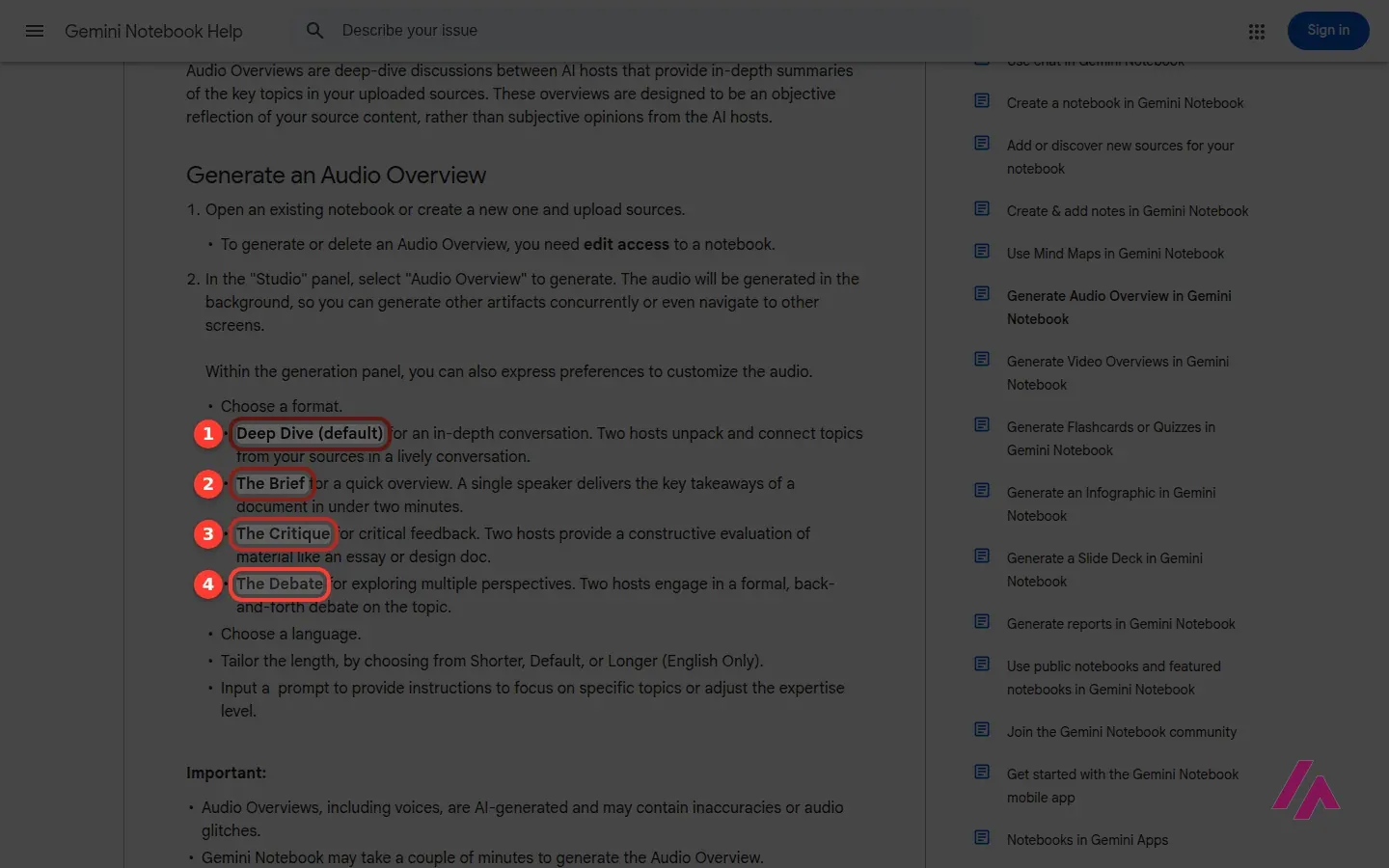Viewport: 1389px width, 868px height.
Task: Focus the Describe your issue search field
Action: click(x=637, y=31)
